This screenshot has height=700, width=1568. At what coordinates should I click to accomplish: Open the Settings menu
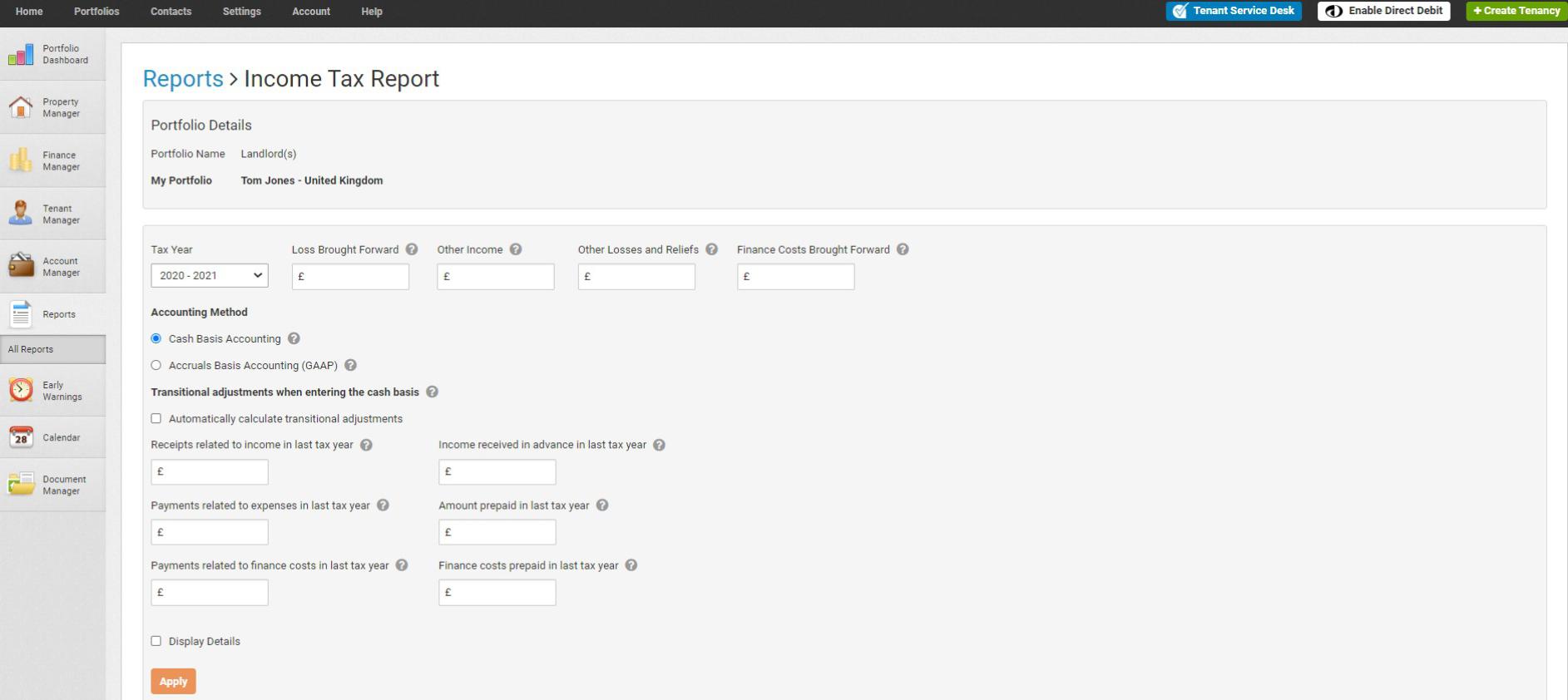tap(242, 12)
